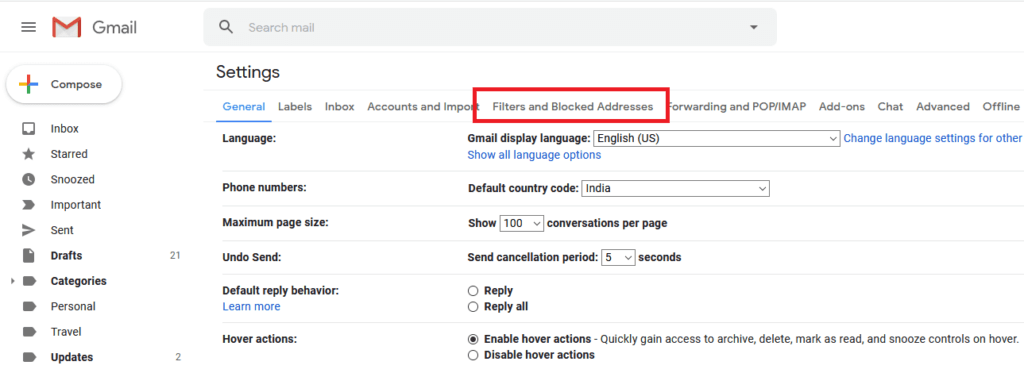
Task: Click the Drafts document icon
Action: (29, 255)
